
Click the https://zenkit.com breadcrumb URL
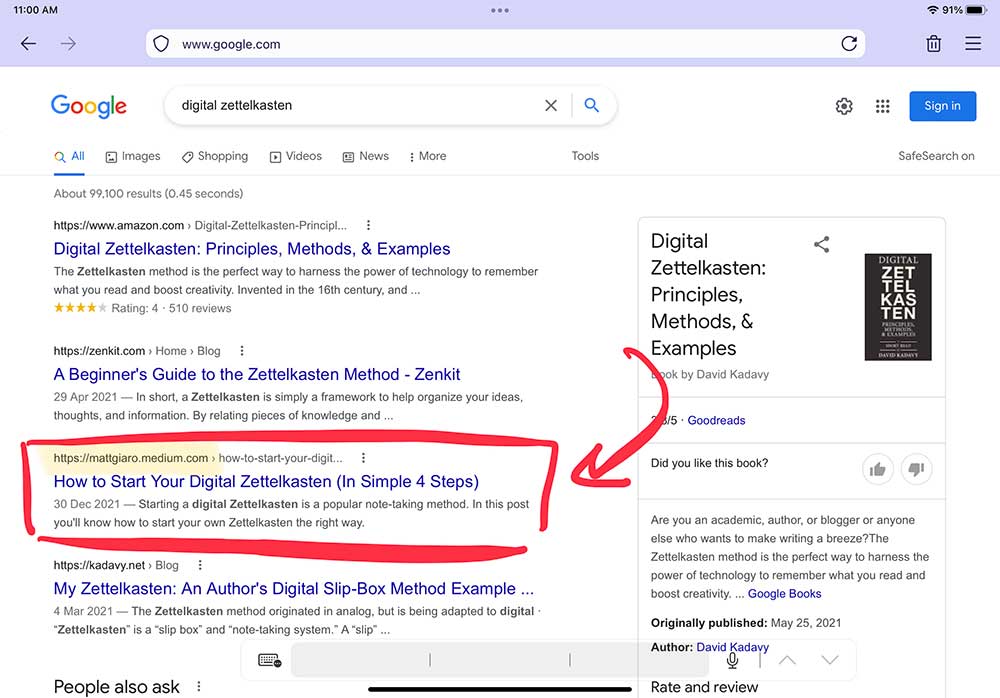[99, 351]
